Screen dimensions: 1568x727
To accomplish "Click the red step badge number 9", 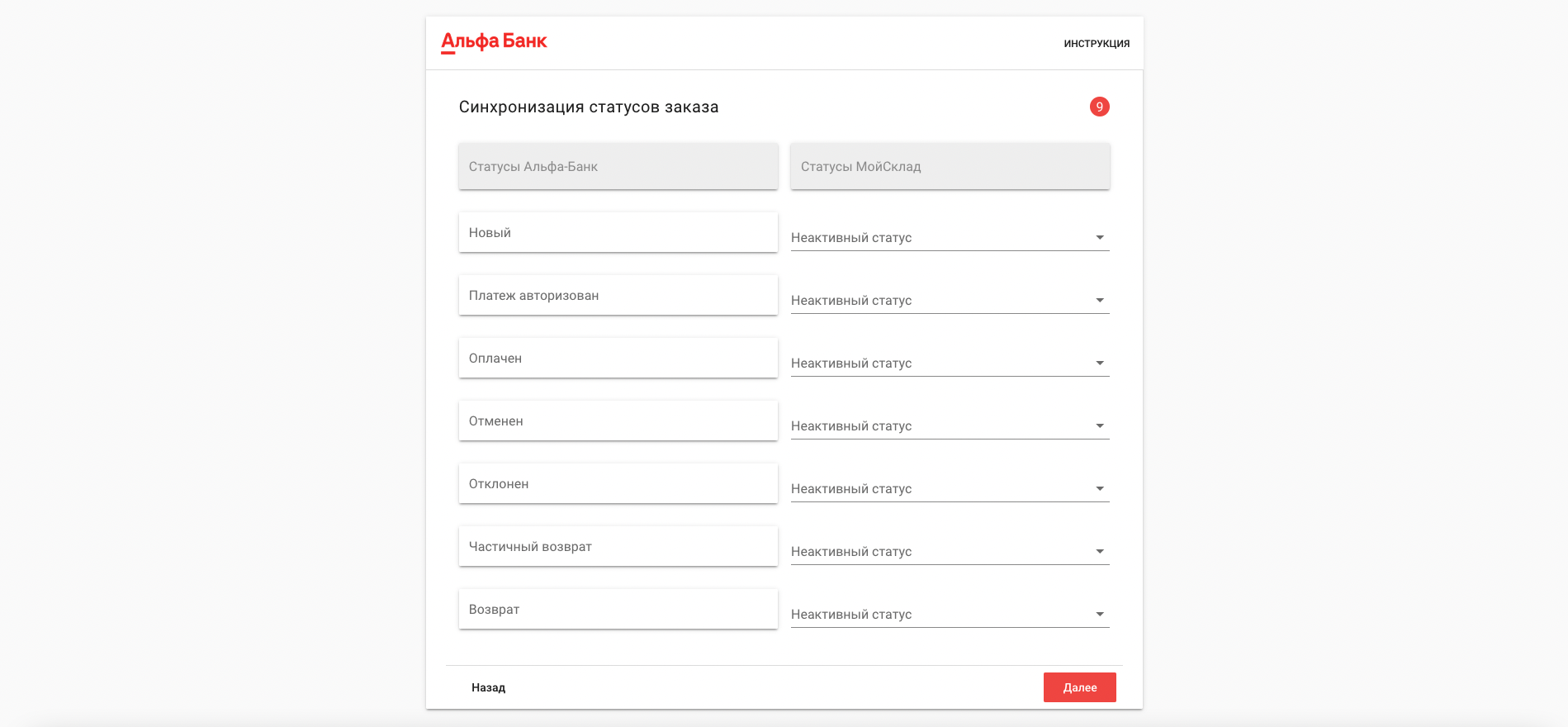I will pos(1099,107).
